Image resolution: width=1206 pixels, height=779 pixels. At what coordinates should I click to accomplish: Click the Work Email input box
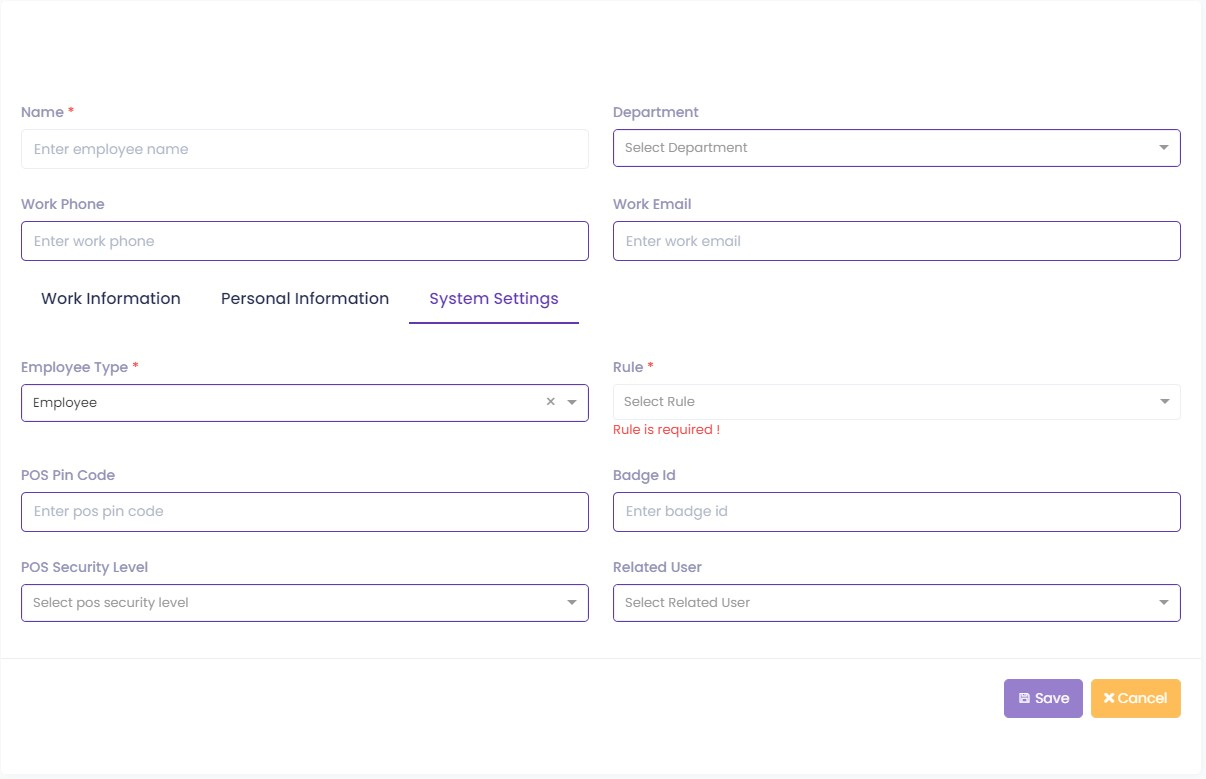[x=895, y=241]
